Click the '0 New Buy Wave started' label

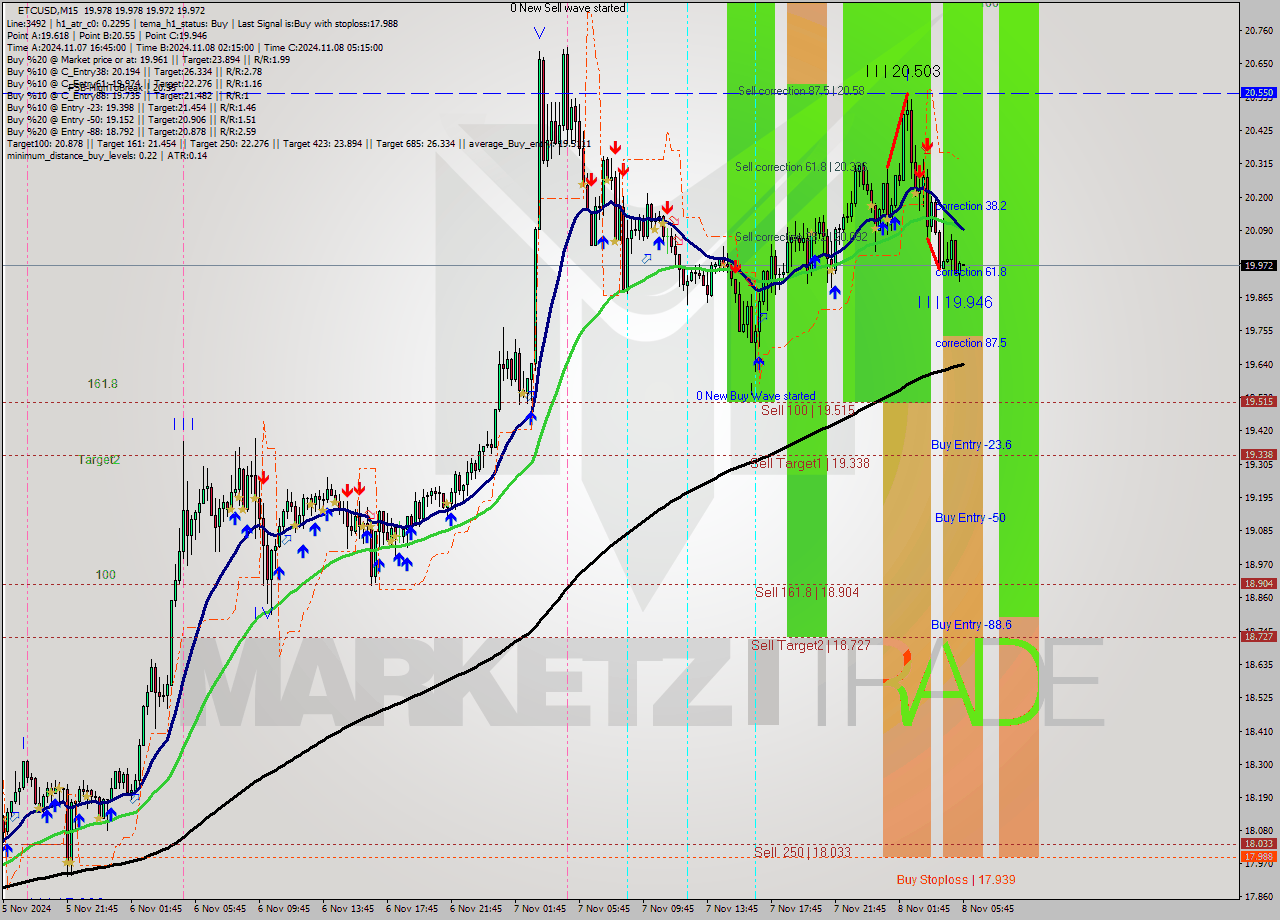tap(756, 396)
